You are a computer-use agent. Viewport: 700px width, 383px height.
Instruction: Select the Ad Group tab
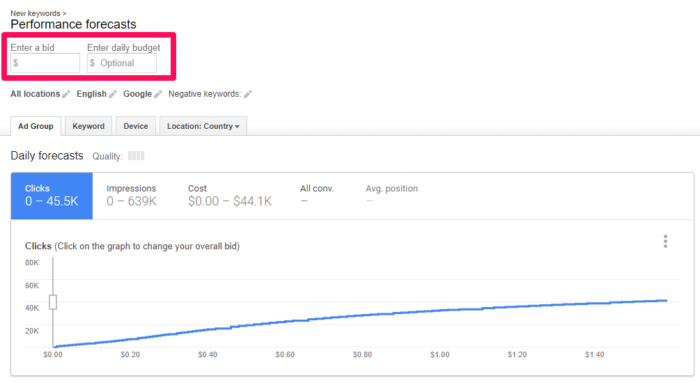[x=36, y=126]
